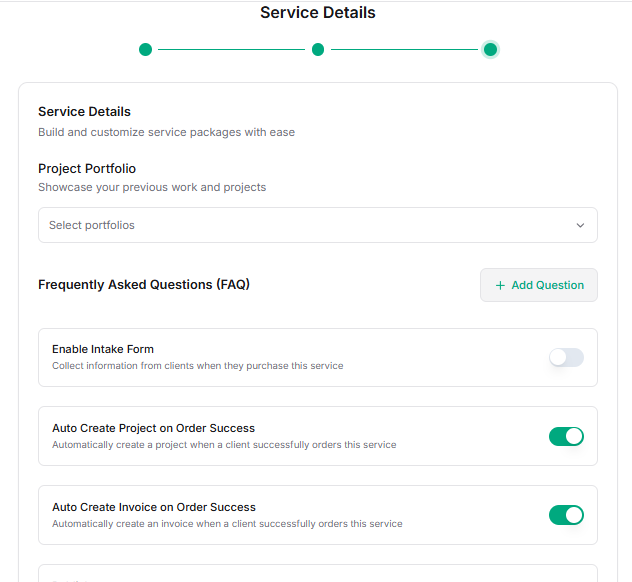Jump to the second step indicator dot
This screenshot has height=582, width=632.
tap(318, 49)
